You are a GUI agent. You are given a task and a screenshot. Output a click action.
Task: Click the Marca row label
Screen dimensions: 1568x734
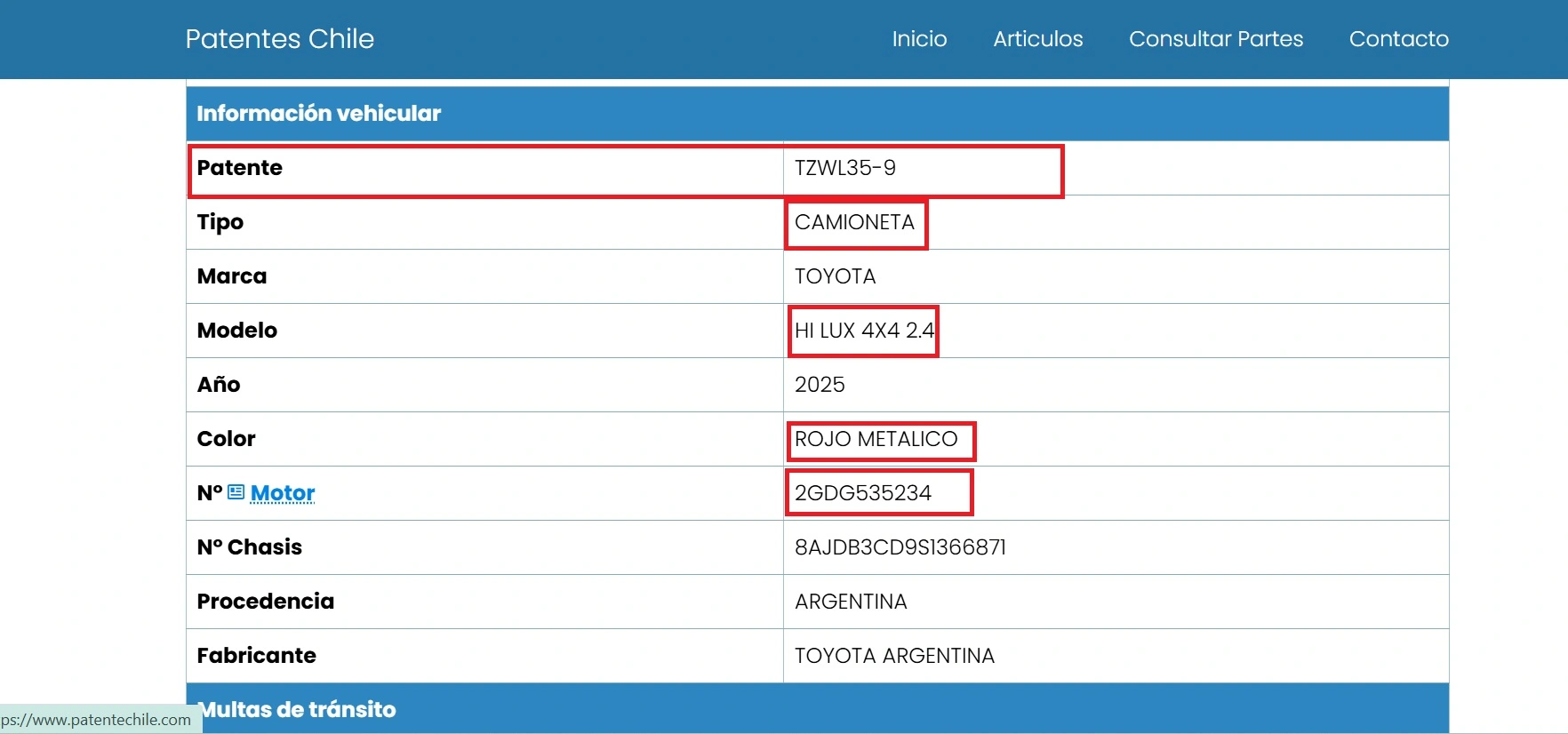point(231,276)
